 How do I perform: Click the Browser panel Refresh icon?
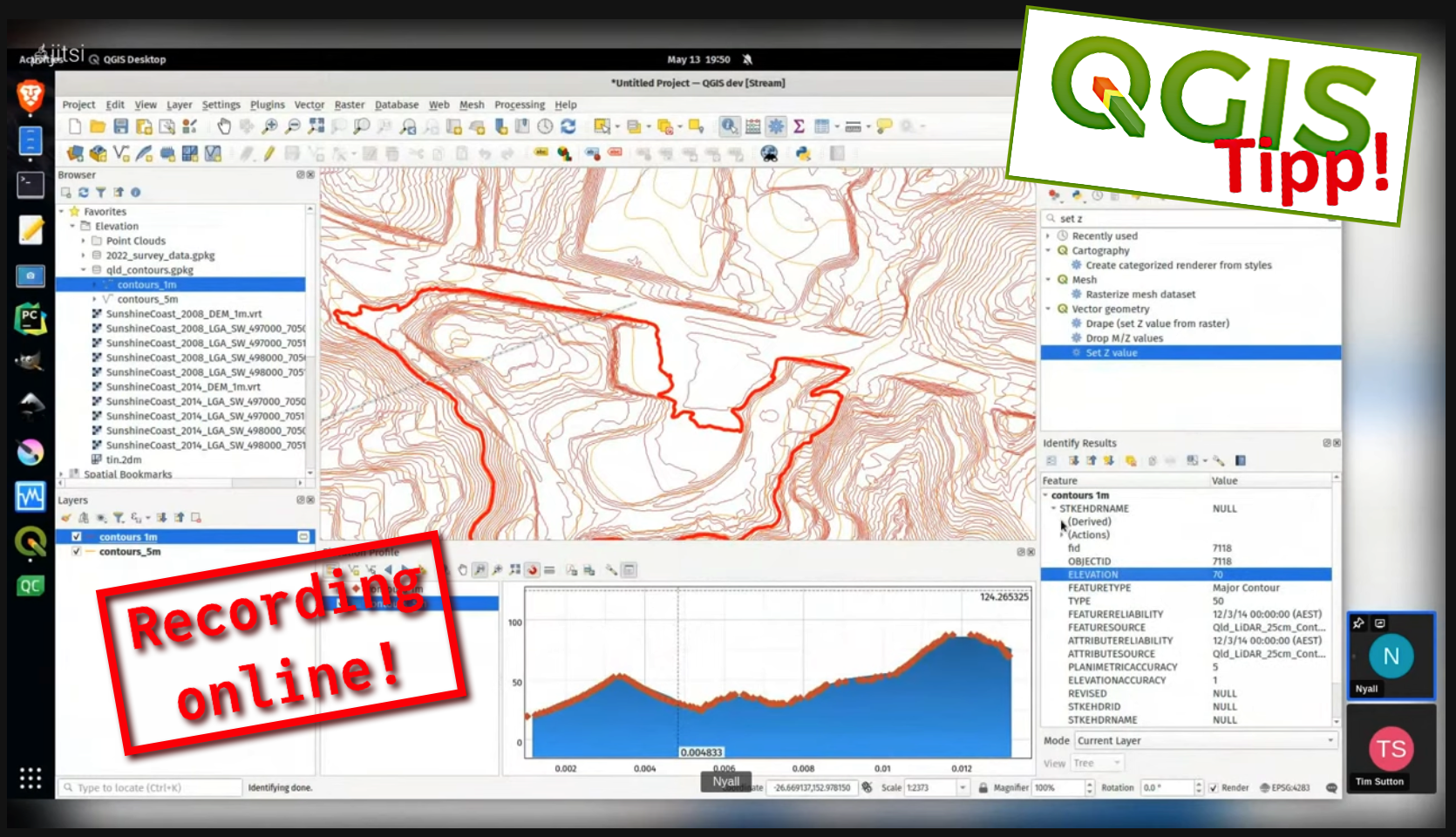pos(84,193)
